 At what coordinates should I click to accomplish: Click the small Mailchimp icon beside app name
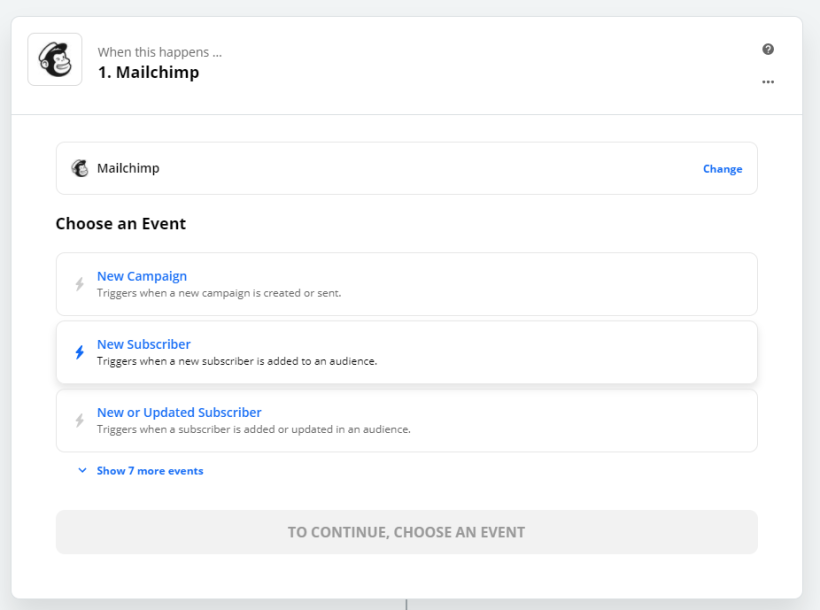coord(80,168)
